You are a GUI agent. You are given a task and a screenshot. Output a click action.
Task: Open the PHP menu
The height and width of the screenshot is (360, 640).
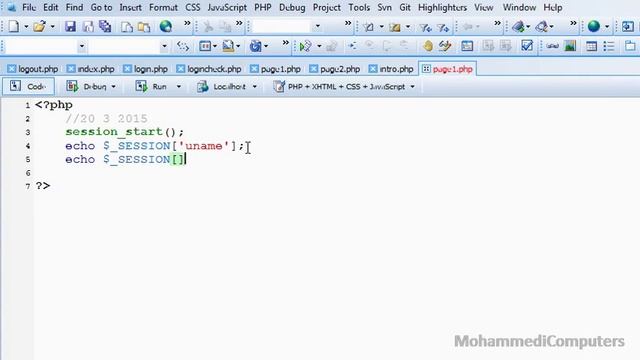coord(262,7)
